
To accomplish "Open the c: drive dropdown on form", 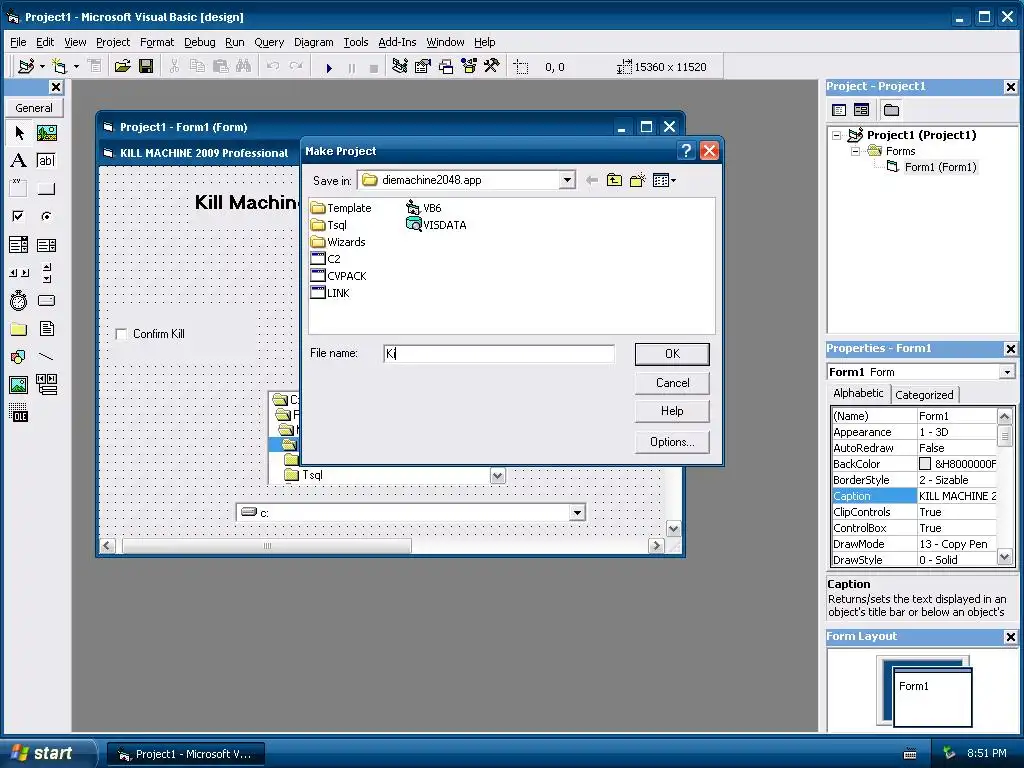I will (x=577, y=513).
